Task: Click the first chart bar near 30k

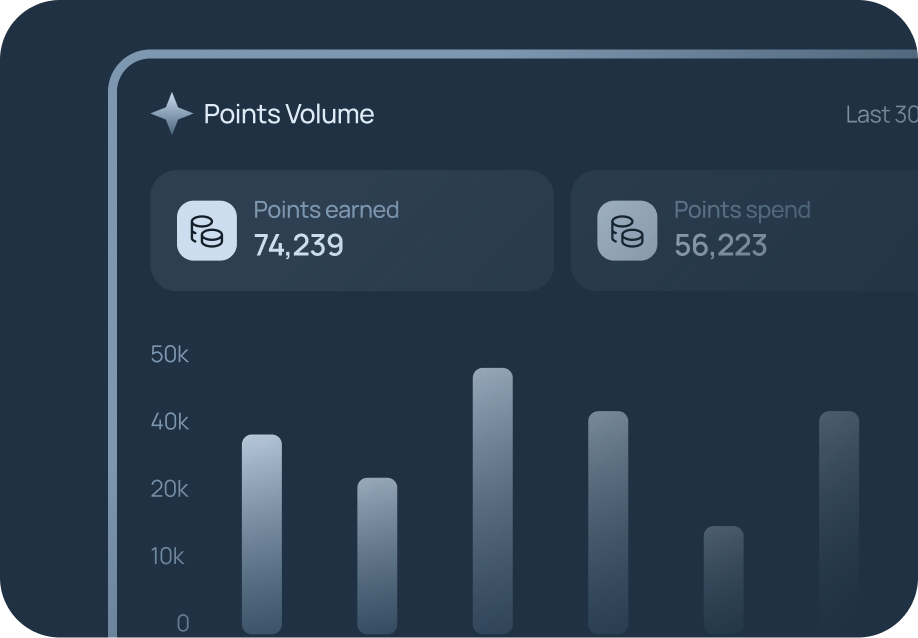Action: click(x=262, y=534)
